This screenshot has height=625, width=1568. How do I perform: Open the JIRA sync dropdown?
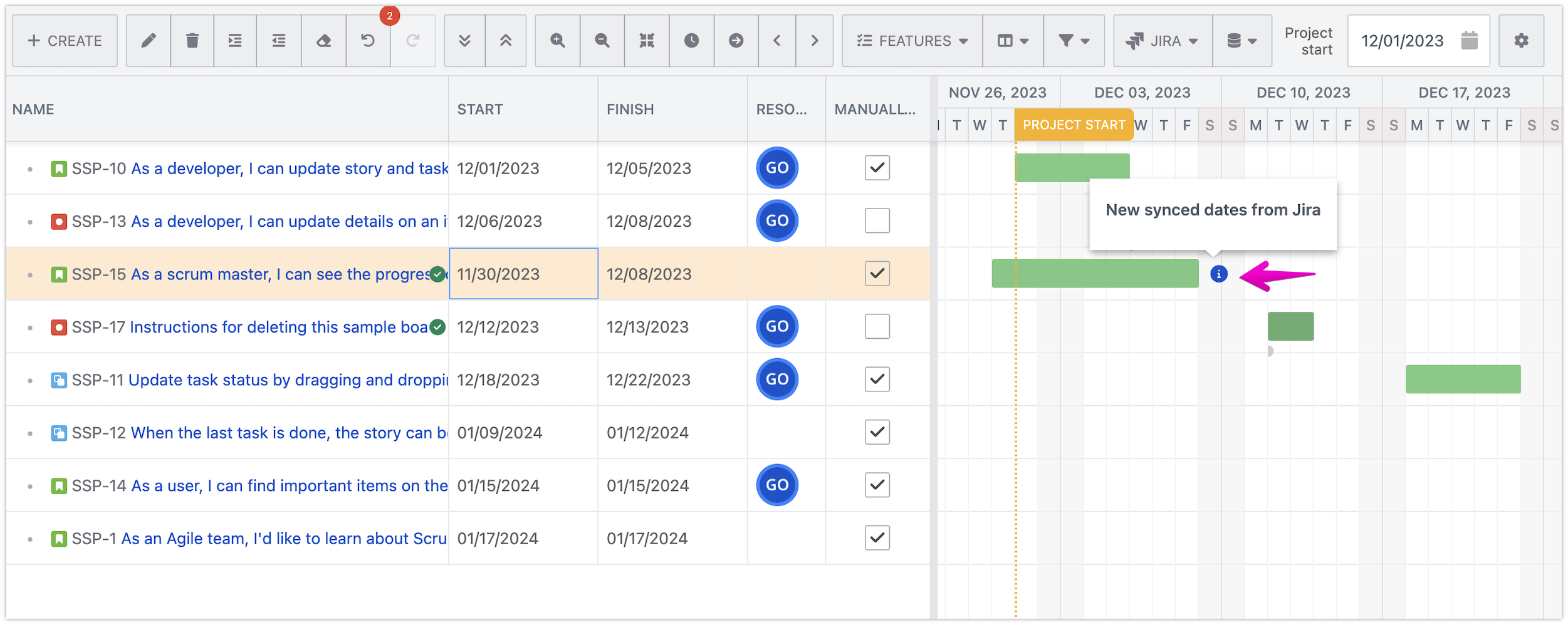click(1161, 41)
